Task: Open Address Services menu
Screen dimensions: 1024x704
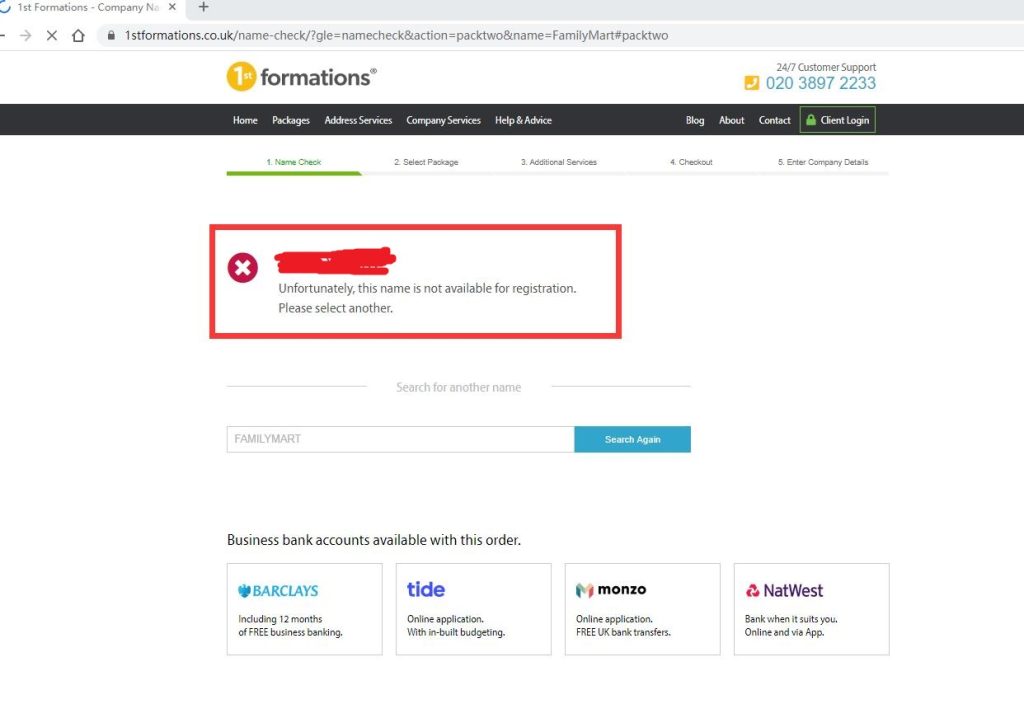Action: point(358,120)
